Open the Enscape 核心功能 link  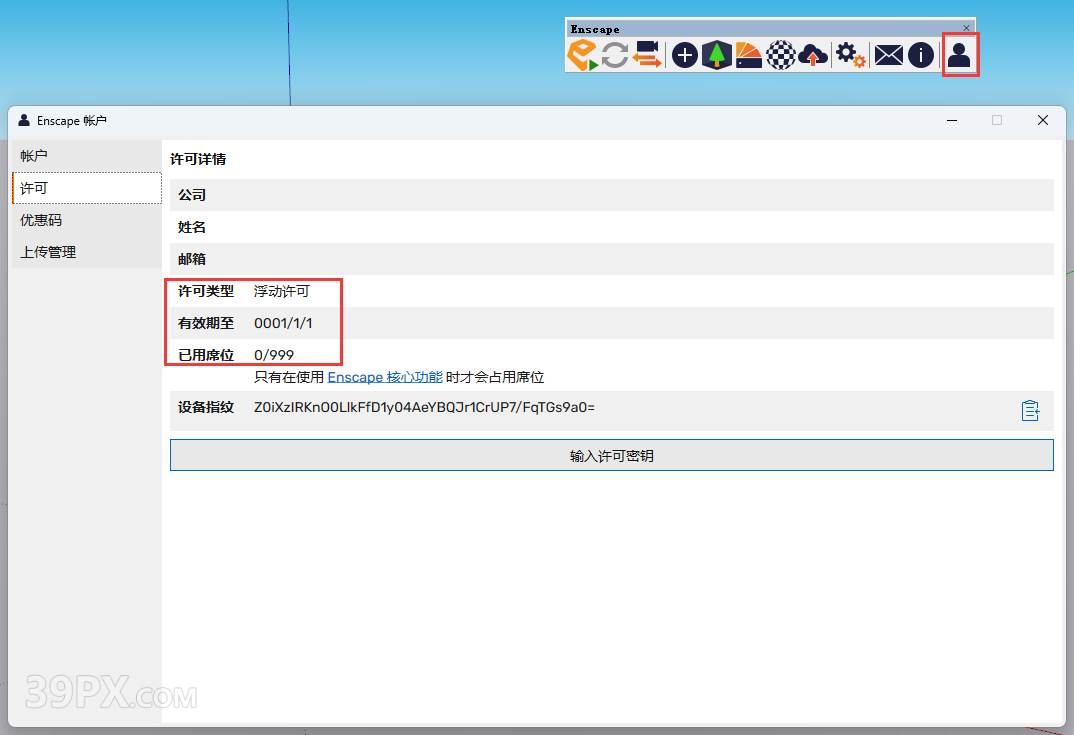[385, 377]
